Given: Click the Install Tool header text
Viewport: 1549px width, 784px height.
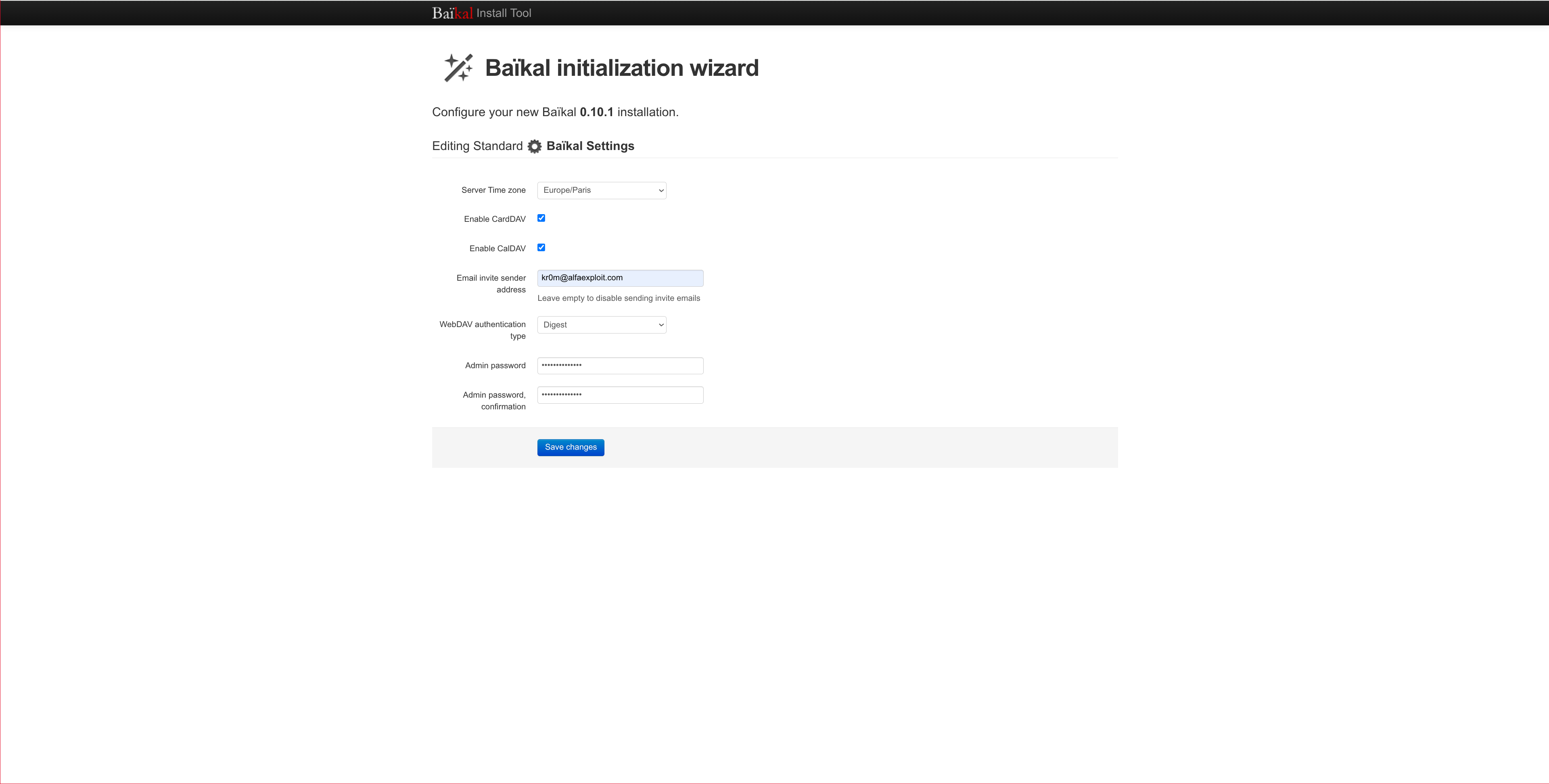Looking at the screenshot, I should pos(504,13).
